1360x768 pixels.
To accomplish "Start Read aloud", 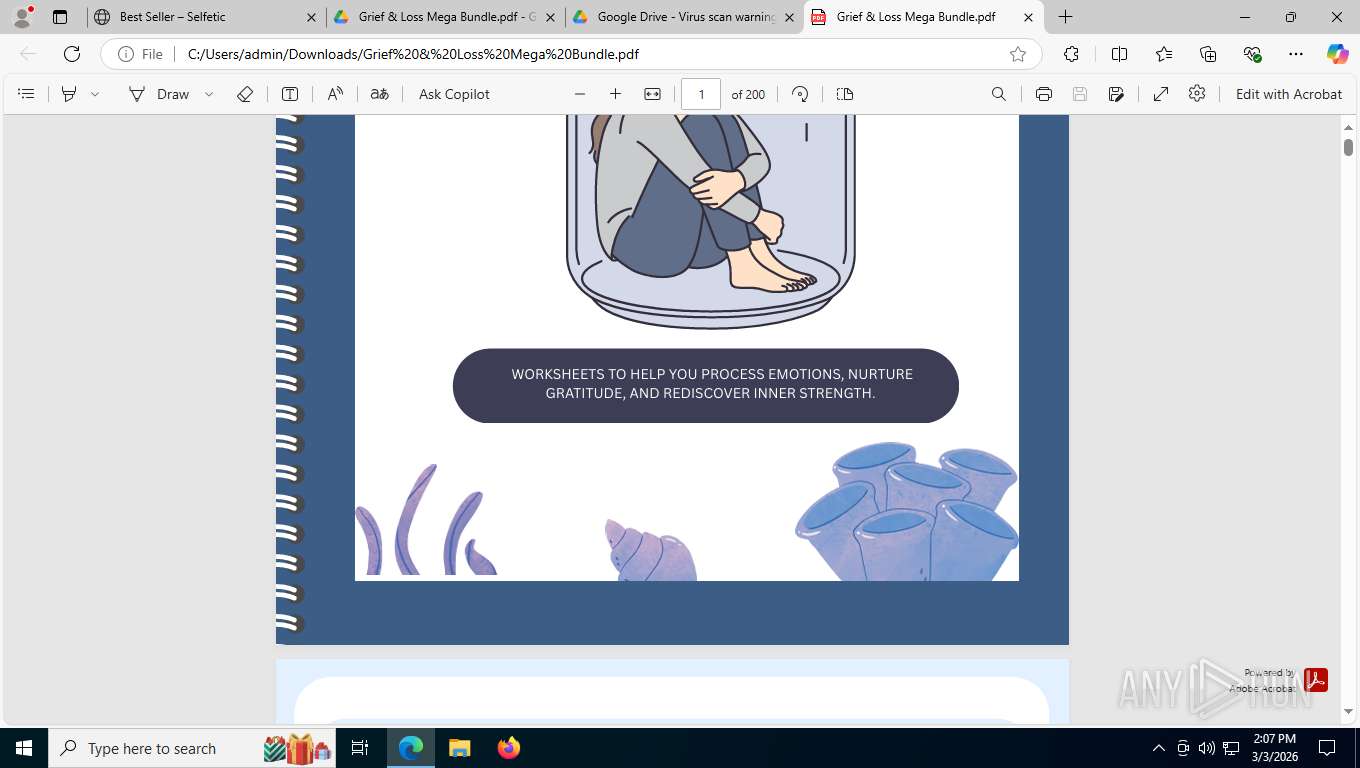I will coord(335,94).
